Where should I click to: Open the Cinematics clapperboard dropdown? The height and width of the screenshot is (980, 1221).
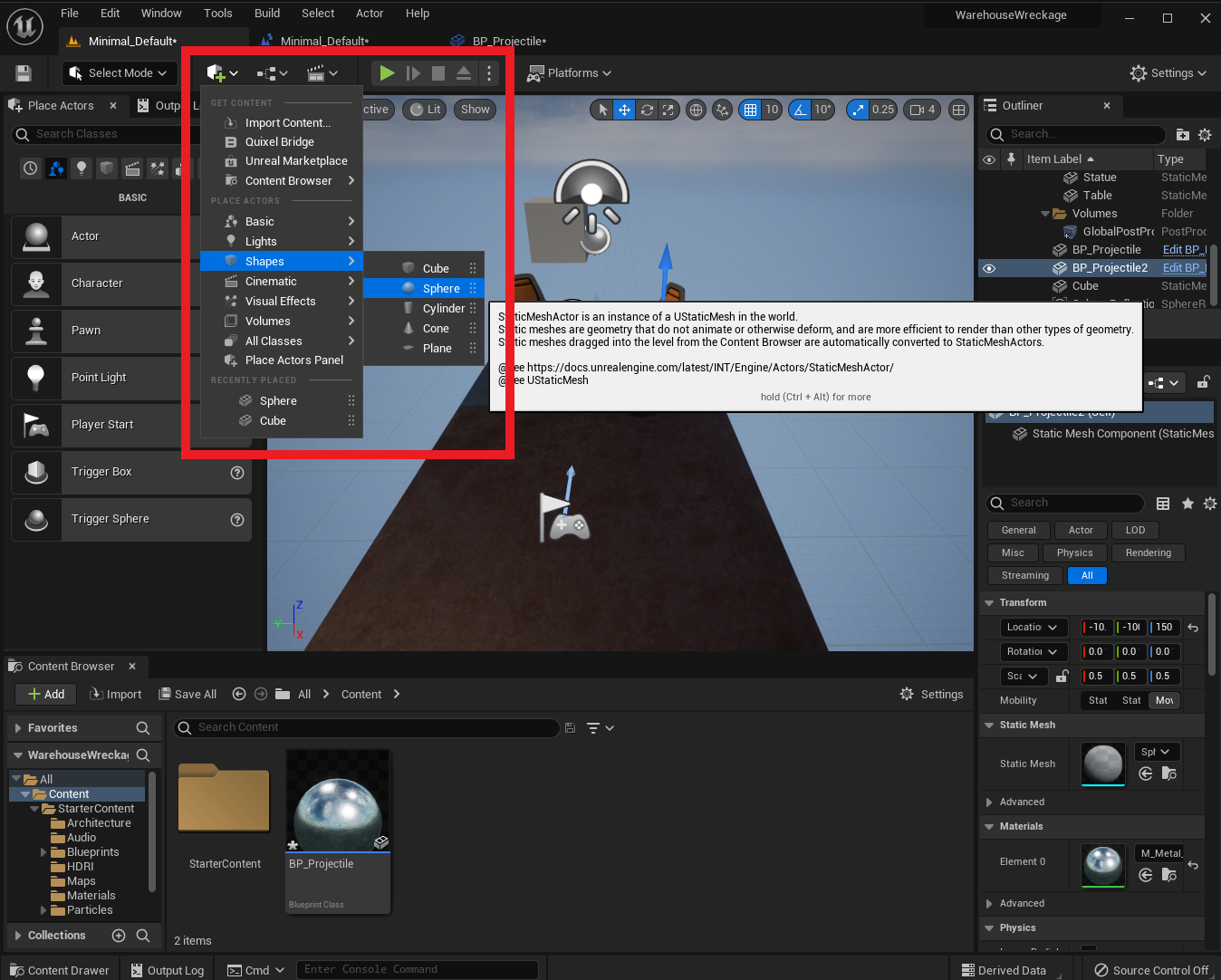pos(322,73)
